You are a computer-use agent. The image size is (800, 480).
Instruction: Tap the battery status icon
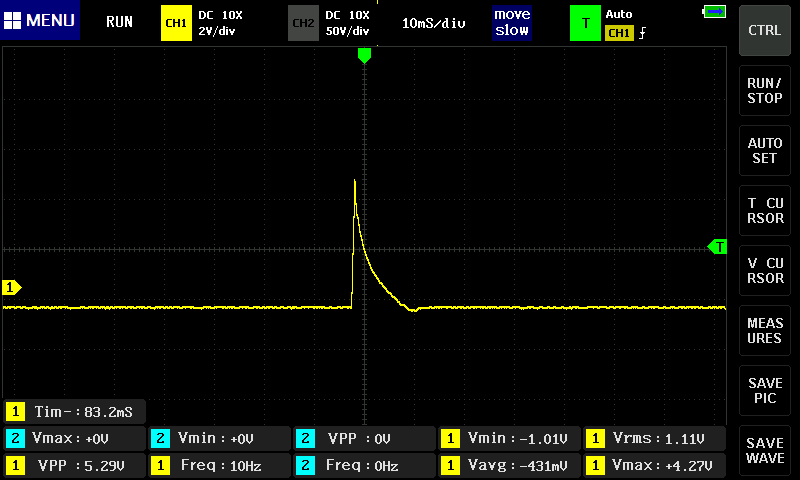pos(714,12)
